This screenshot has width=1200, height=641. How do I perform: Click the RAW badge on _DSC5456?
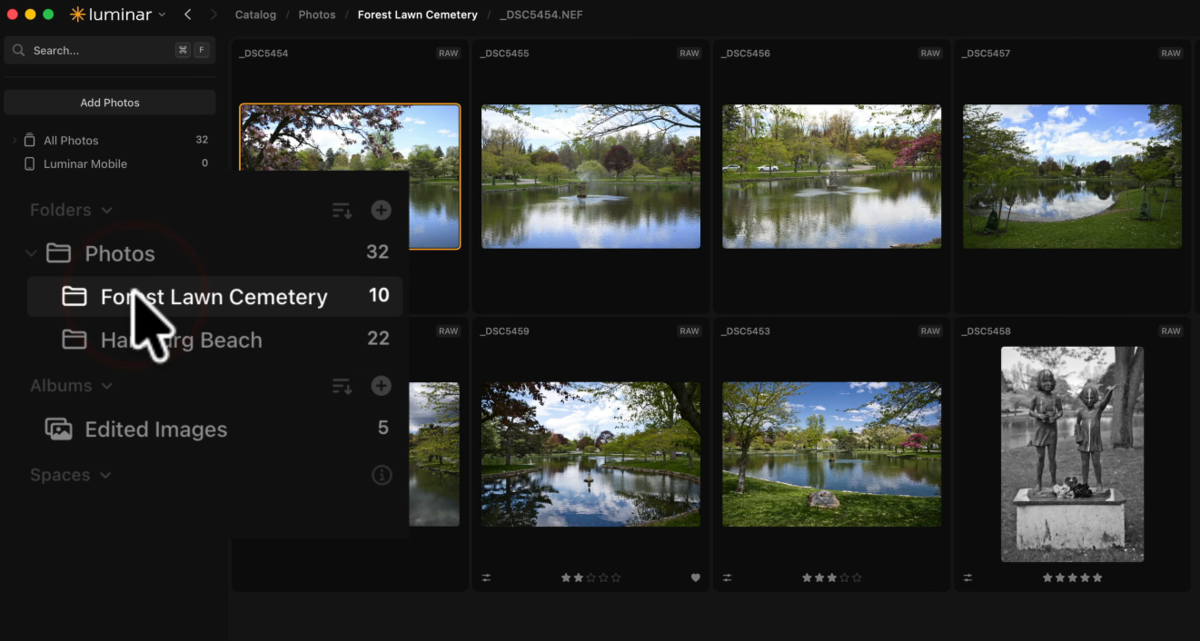coord(930,53)
